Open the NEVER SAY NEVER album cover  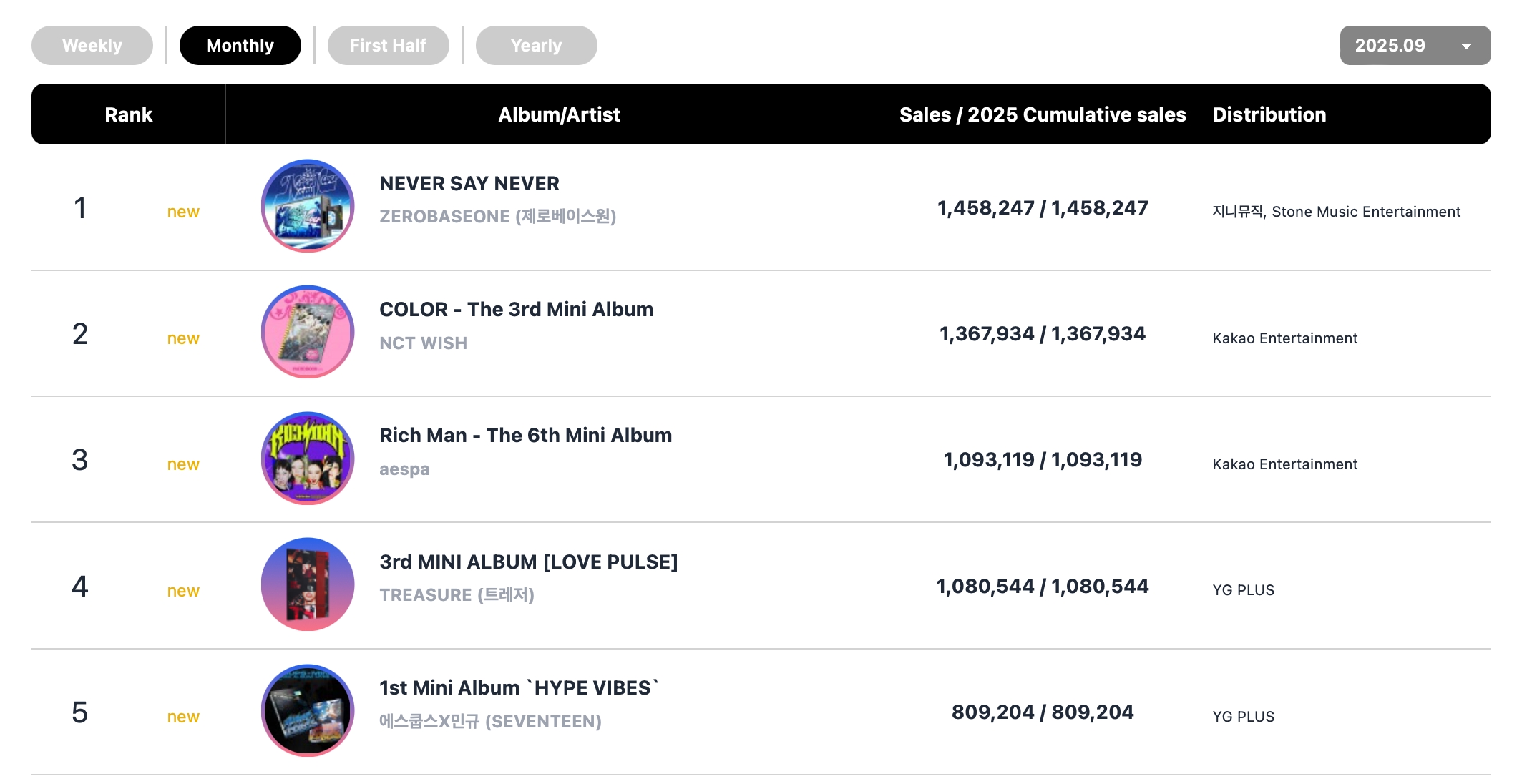click(308, 206)
